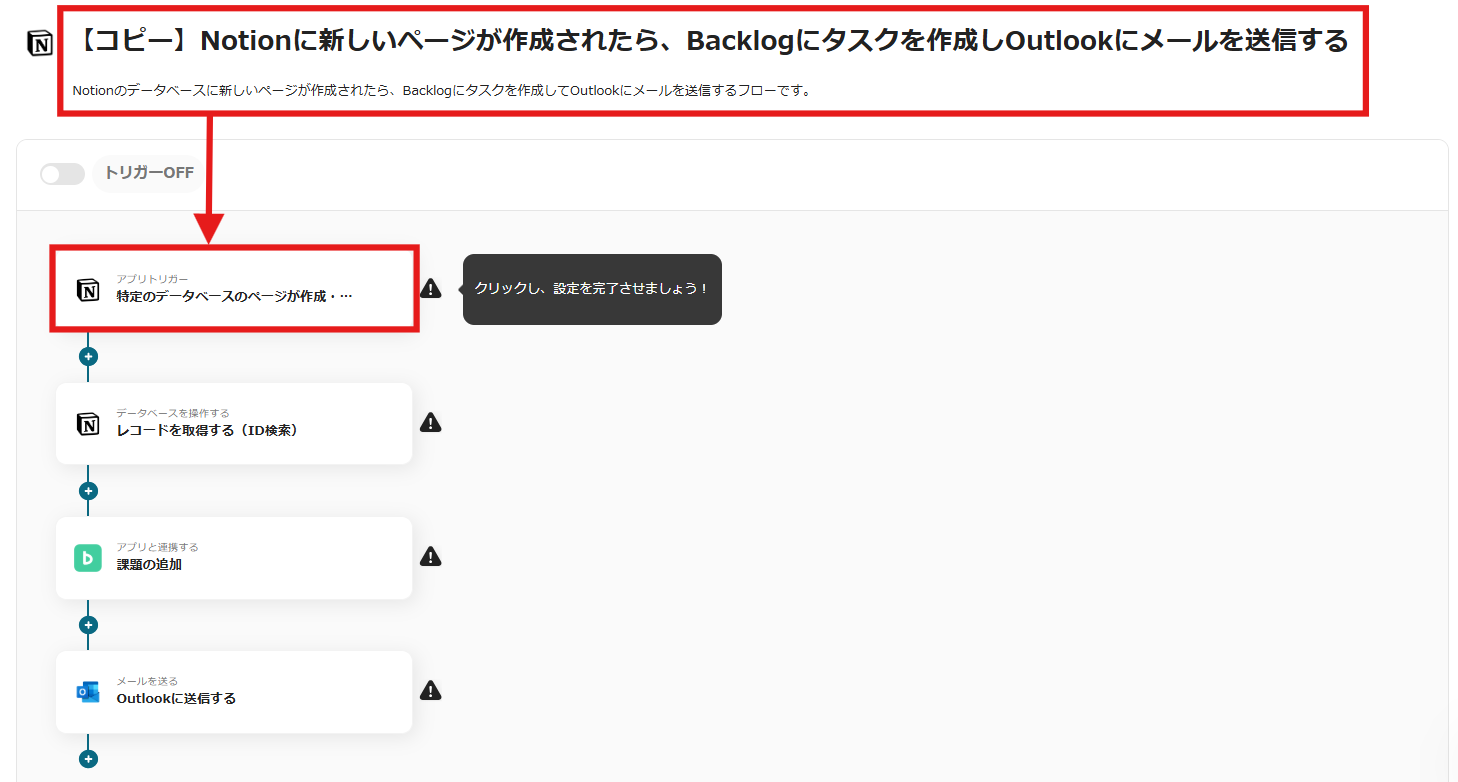Click the メールを送る label
Image resolution: width=1458 pixels, height=782 pixels.
147,681
